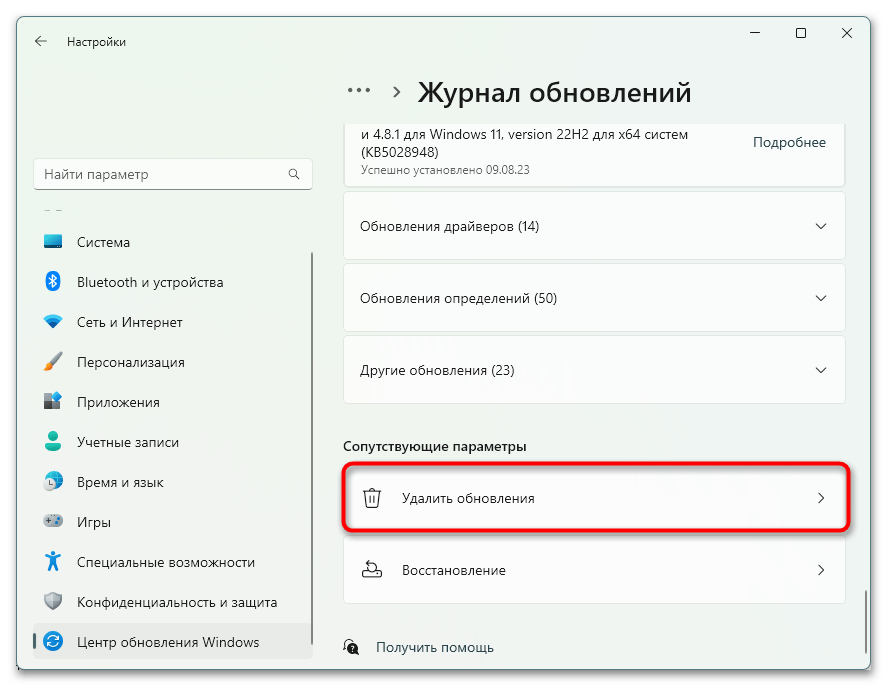This screenshot has width=887, height=686.
Task: Click the Время и язык globe-clock icon
Action: [x=53, y=482]
